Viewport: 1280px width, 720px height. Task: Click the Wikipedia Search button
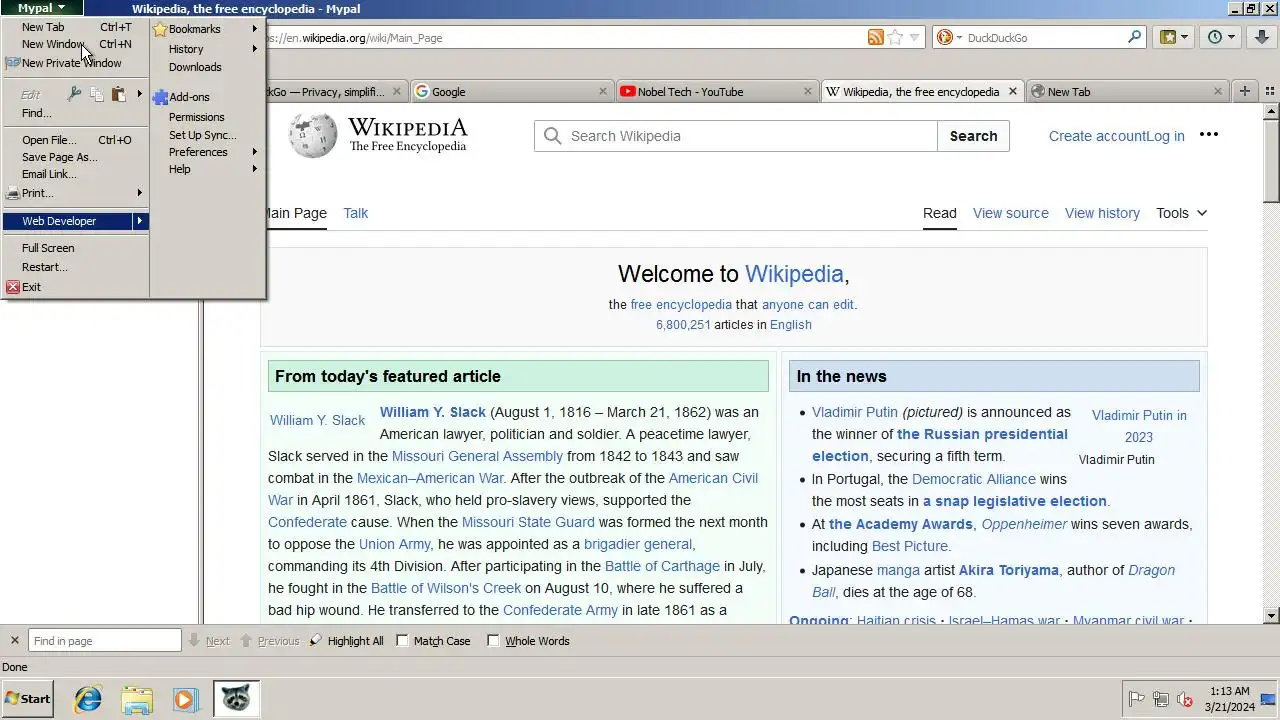pyautogui.click(x=973, y=136)
